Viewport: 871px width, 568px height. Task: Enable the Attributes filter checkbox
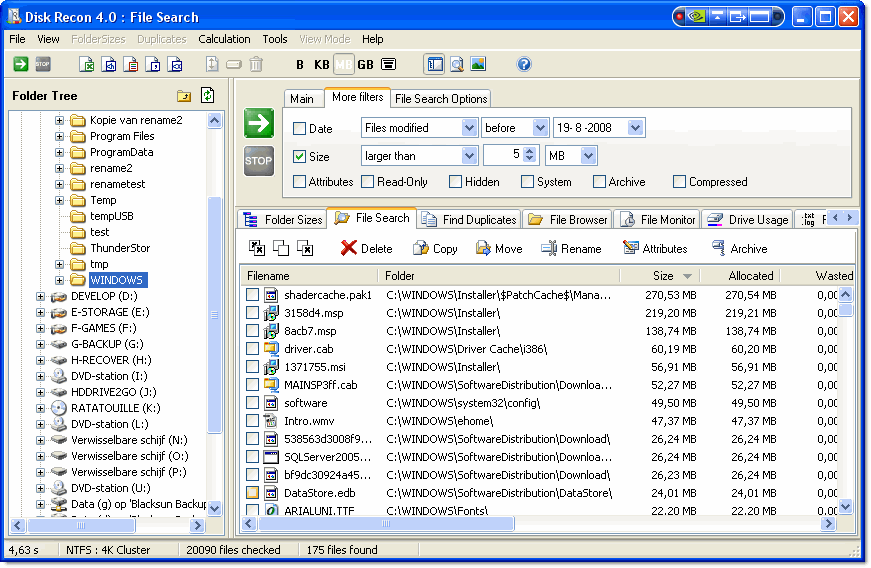tap(299, 182)
